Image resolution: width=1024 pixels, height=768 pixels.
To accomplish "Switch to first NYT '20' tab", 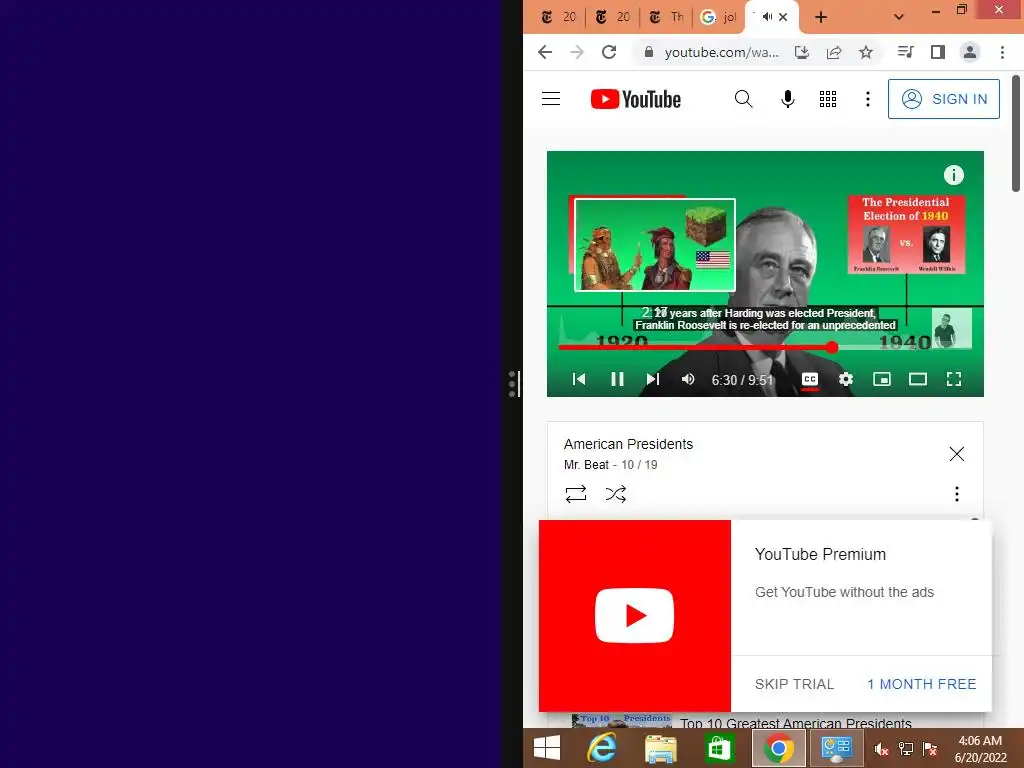I will 559,17.
